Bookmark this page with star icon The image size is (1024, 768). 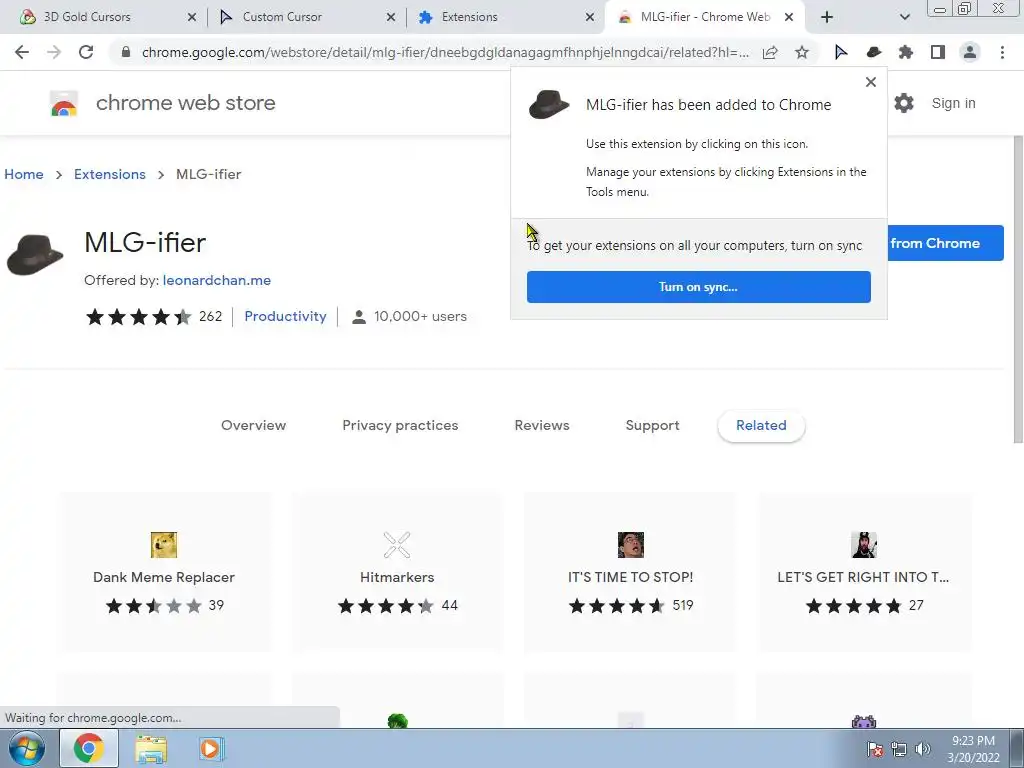(x=802, y=52)
